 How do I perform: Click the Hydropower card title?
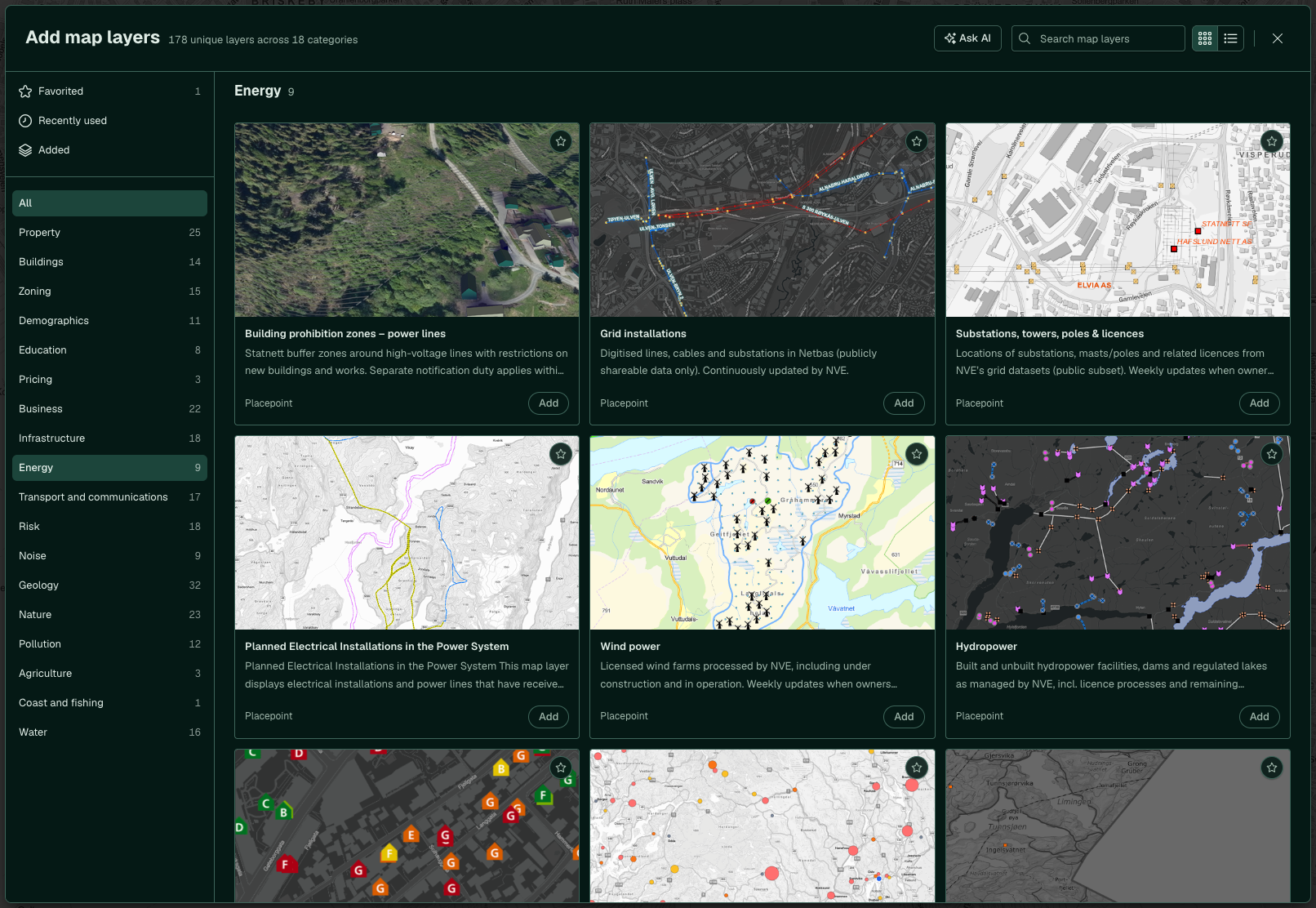coord(986,647)
